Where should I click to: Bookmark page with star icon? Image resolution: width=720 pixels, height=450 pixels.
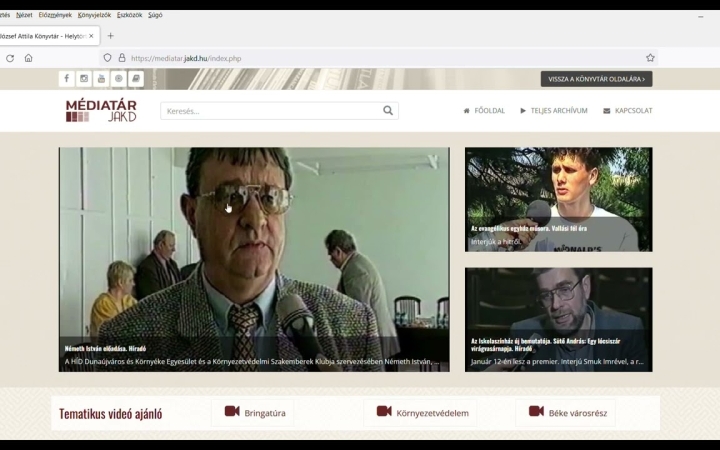tap(650, 58)
